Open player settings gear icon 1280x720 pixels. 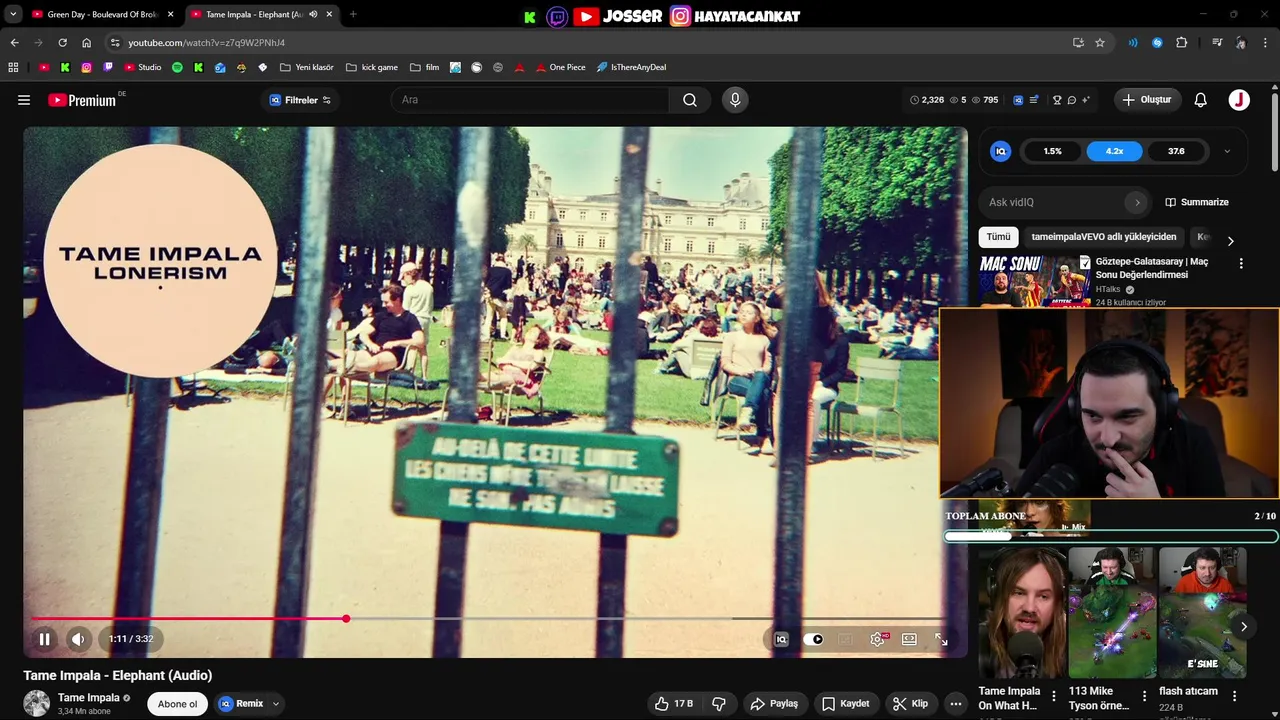click(877, 640)
